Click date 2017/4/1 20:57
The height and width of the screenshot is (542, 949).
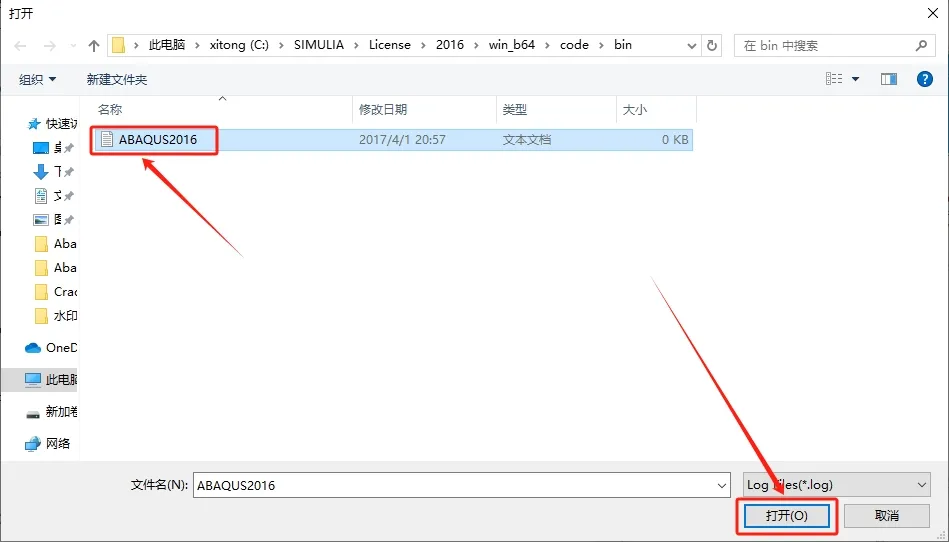[402, 140]
